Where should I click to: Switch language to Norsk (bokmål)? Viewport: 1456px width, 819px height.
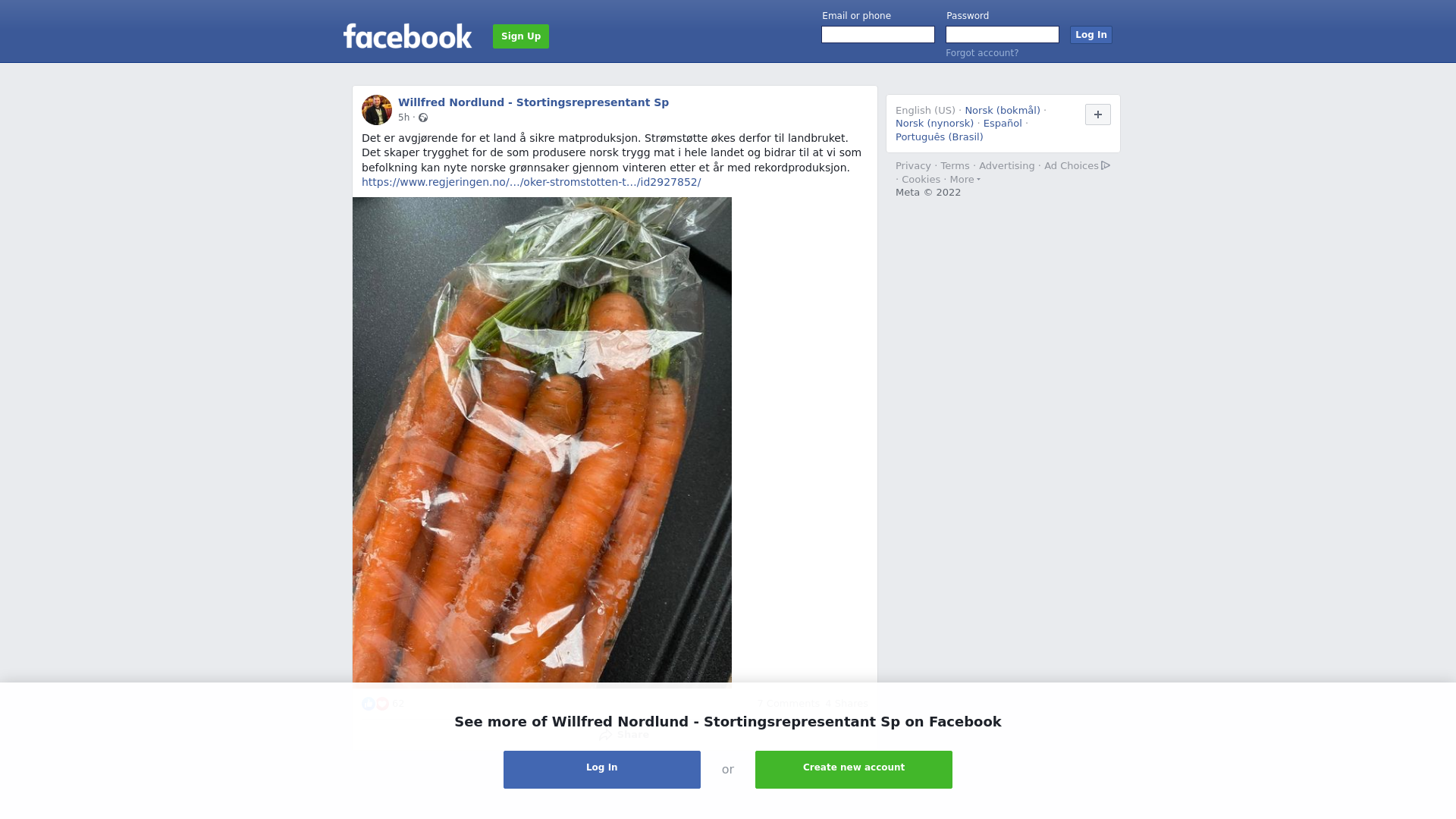(1003, 111)
